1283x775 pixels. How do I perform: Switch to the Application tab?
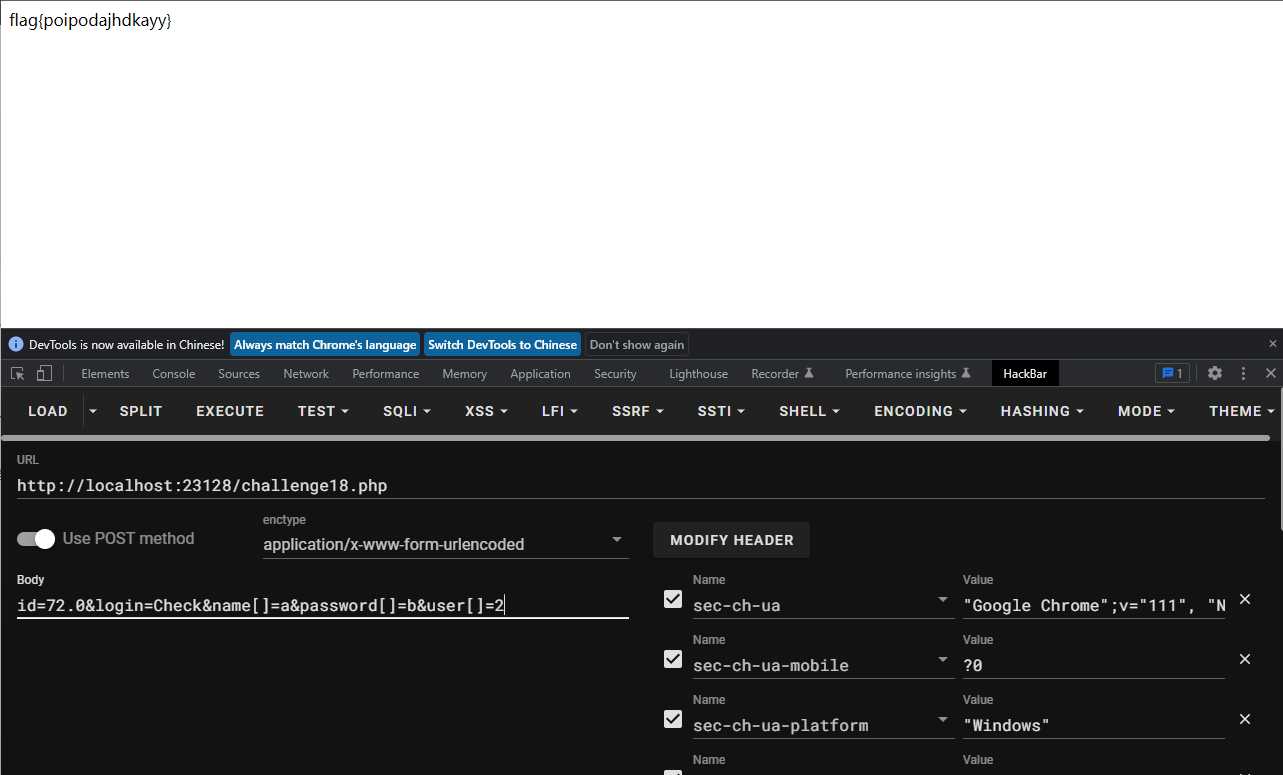point(540,374)
